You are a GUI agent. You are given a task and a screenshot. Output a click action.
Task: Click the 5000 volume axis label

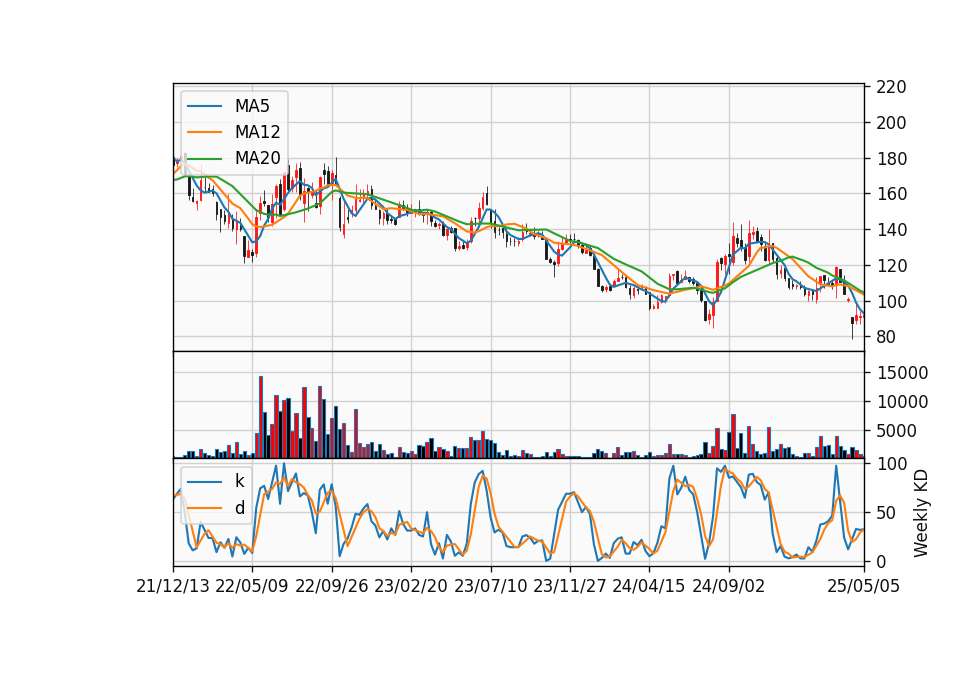(x=896, y=431)
